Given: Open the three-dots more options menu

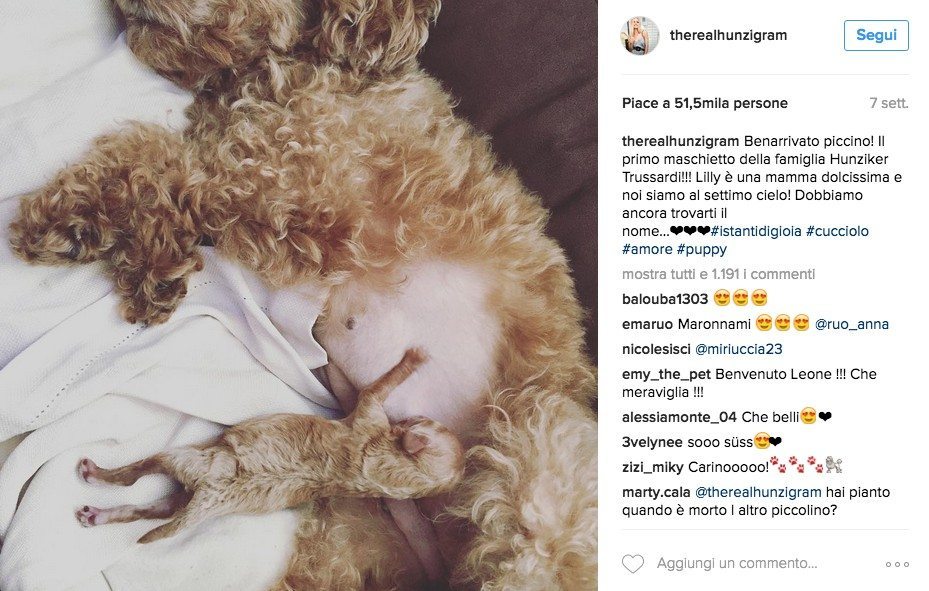Looking at the screenshot, I should tap(897, 564).
